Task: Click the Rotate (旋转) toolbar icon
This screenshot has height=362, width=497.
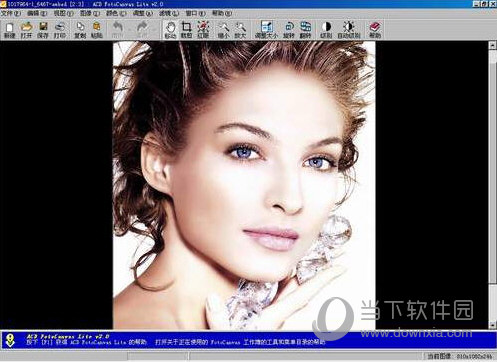Action: click(289, 30)
